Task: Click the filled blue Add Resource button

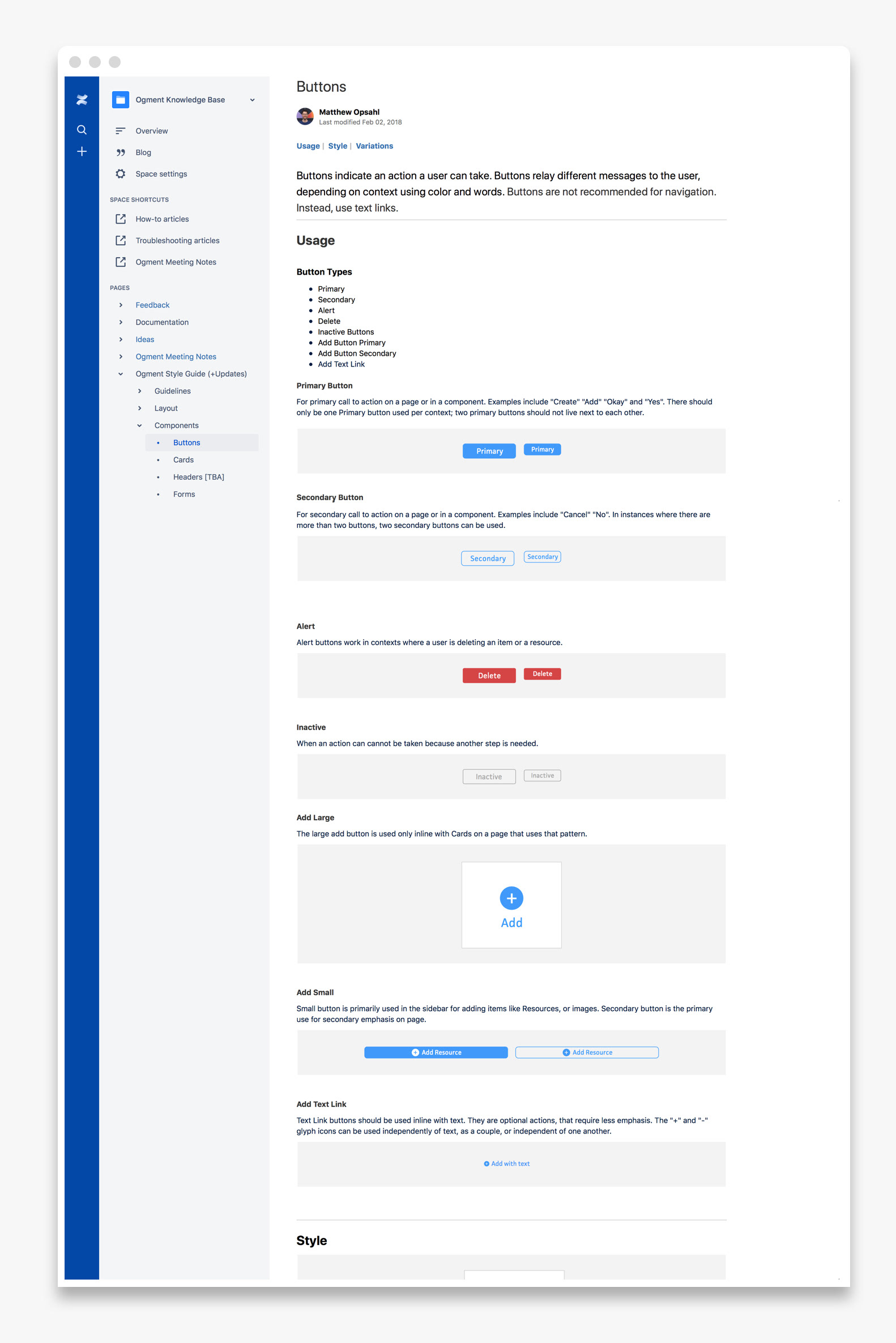Action: pyautogui.click(x=436, y=1052)
